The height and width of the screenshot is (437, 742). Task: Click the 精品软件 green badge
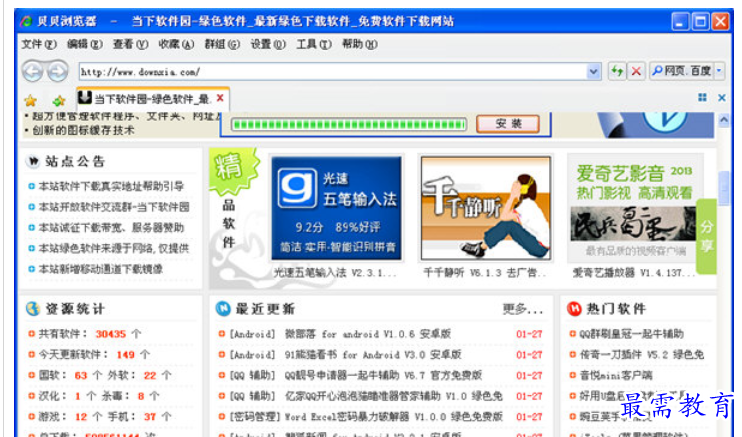tap(233, 171)
